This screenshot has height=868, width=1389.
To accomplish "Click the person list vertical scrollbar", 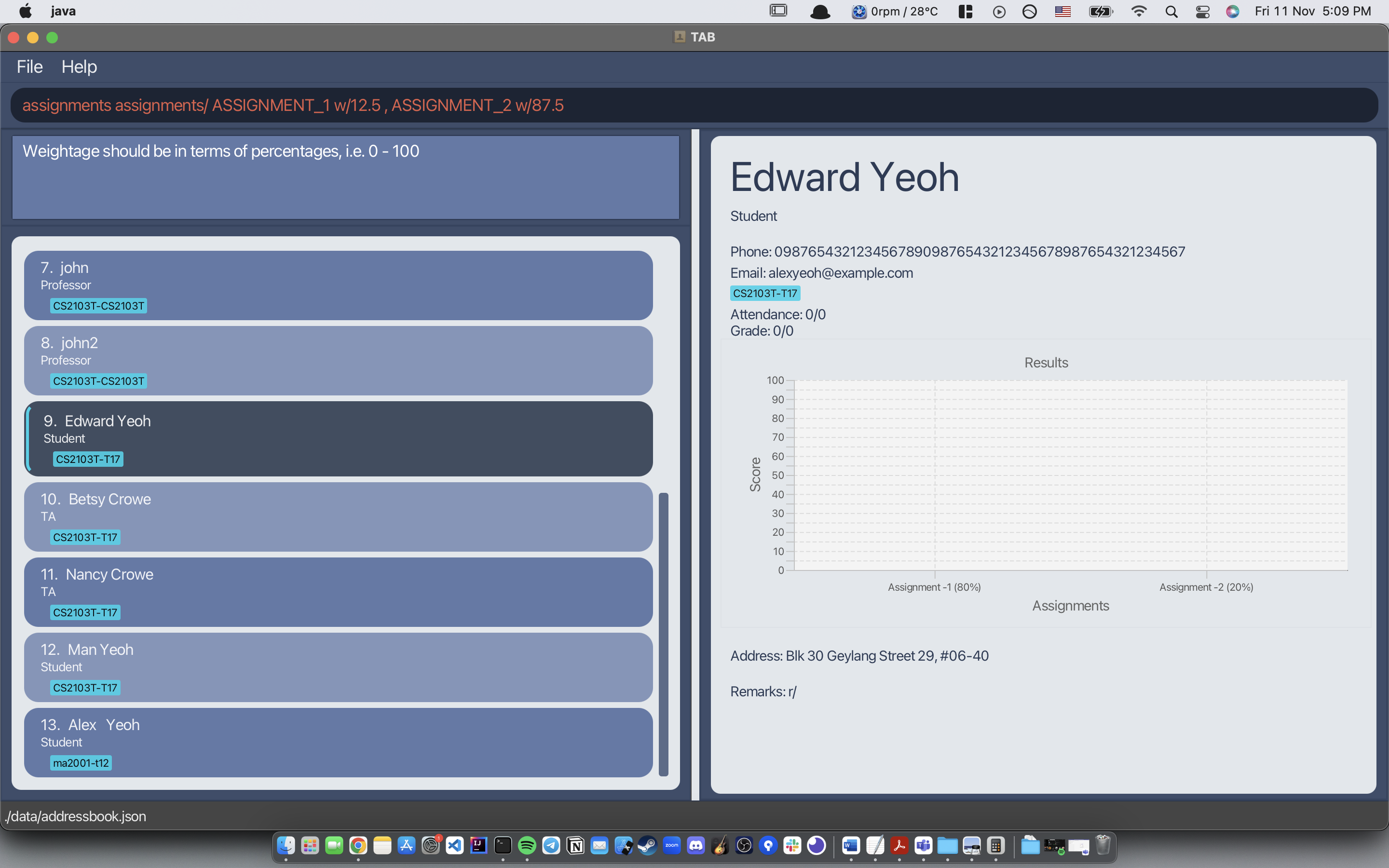I will pyautogui.click(x=664, y=632).
